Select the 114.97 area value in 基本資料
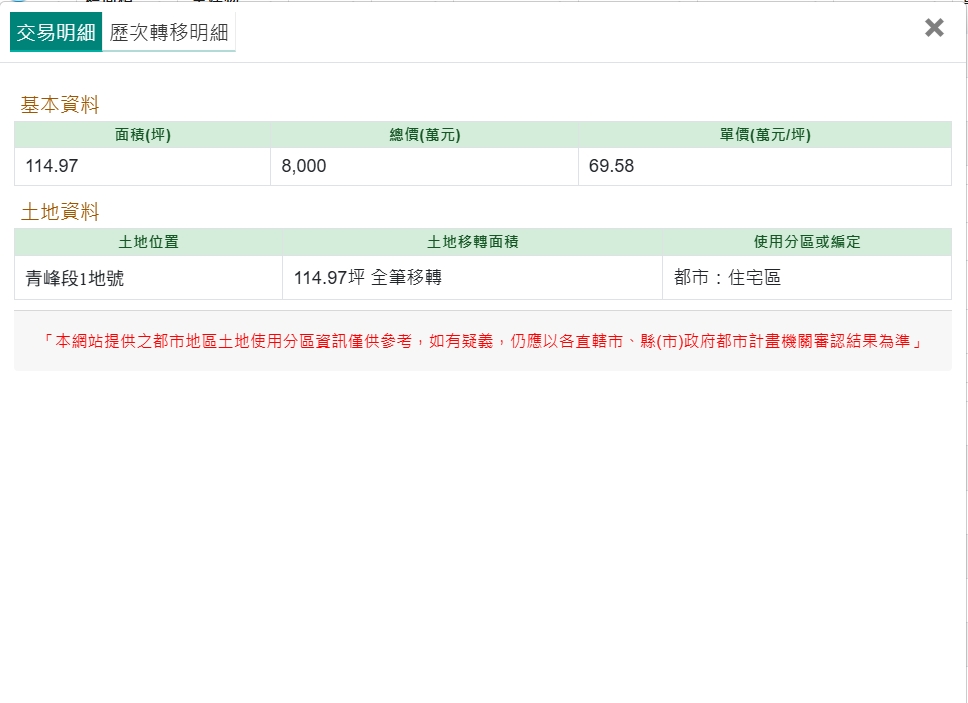 click(52, 166)
